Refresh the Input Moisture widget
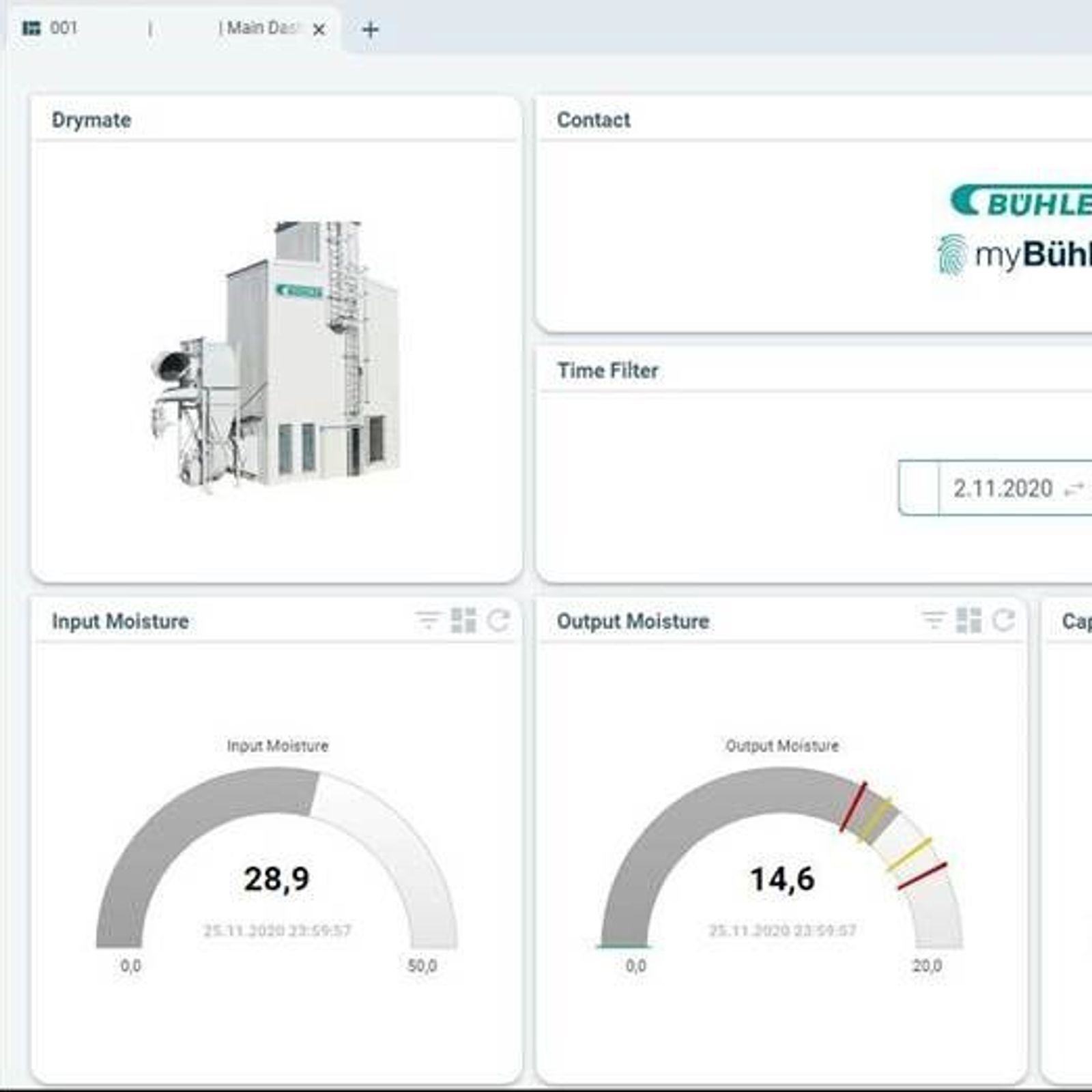Screen dimensions: 1092x1092 (499, 620)
